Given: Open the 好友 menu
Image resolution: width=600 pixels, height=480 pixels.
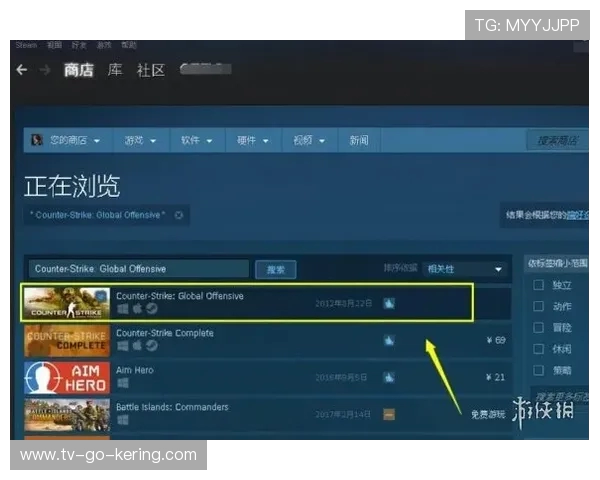Looking at the screenshot, I should [79, 45].
